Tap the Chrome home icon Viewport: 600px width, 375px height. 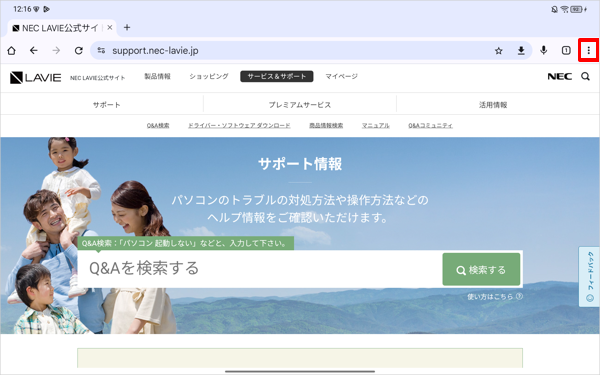coord(11,51)
